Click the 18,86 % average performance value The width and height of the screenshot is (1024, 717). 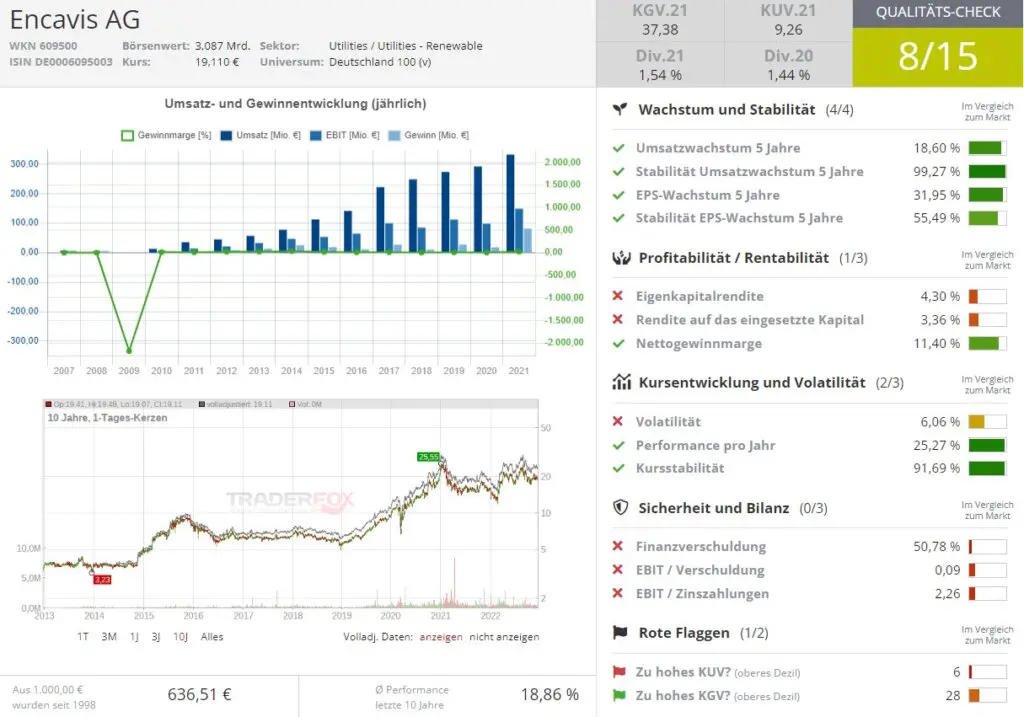point(550,694)
